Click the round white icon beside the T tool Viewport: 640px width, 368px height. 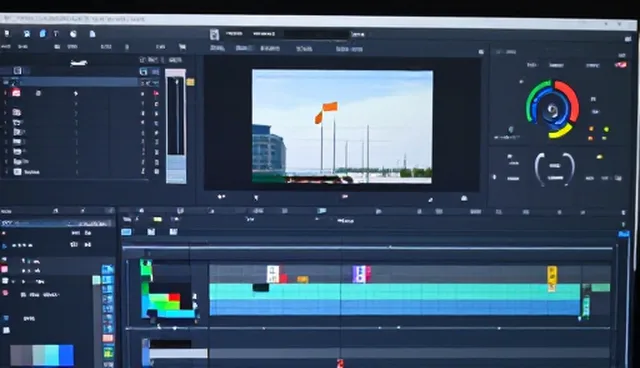pos(73,34)
